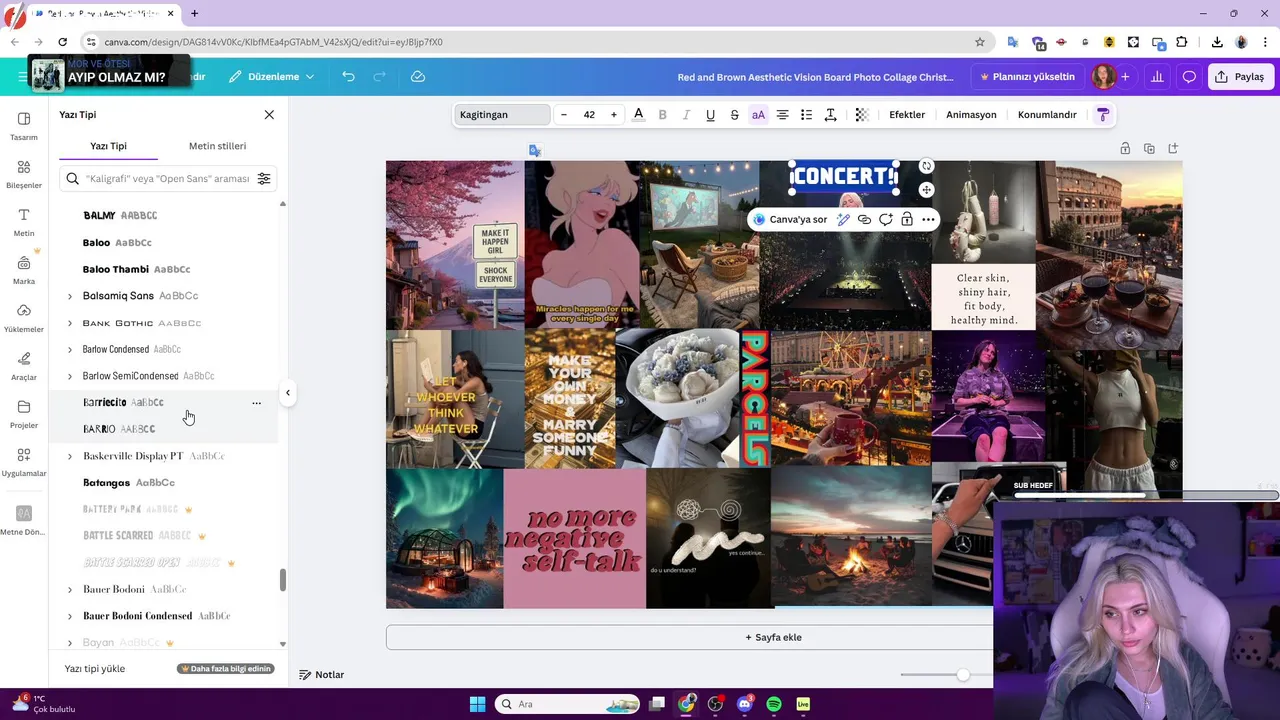
Task: Click the Paylaş share button
Action: click(1240, 77)
